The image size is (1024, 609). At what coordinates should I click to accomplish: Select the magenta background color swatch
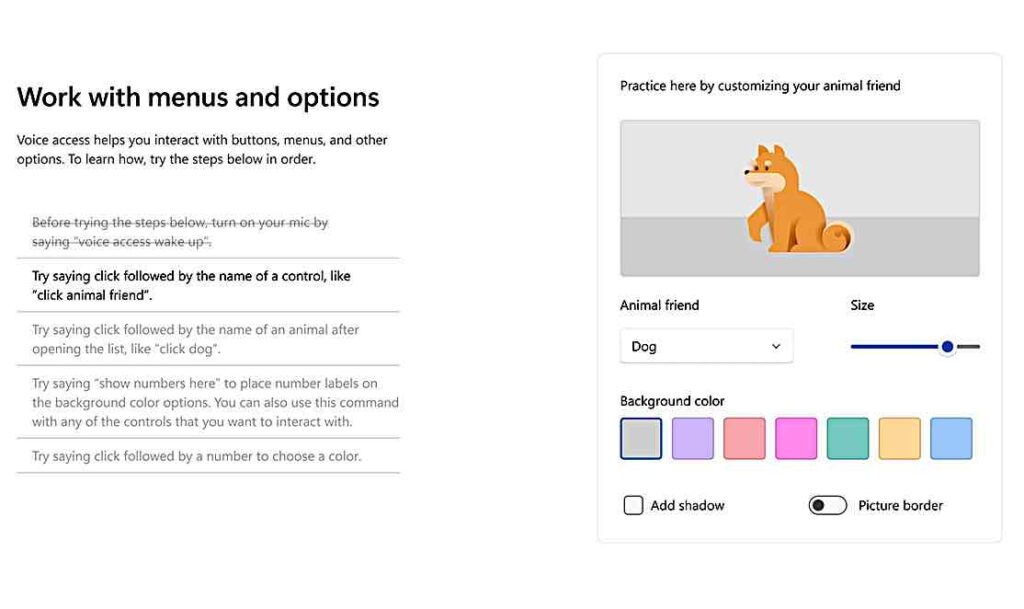pyautogui.click(x=796, y=438)
